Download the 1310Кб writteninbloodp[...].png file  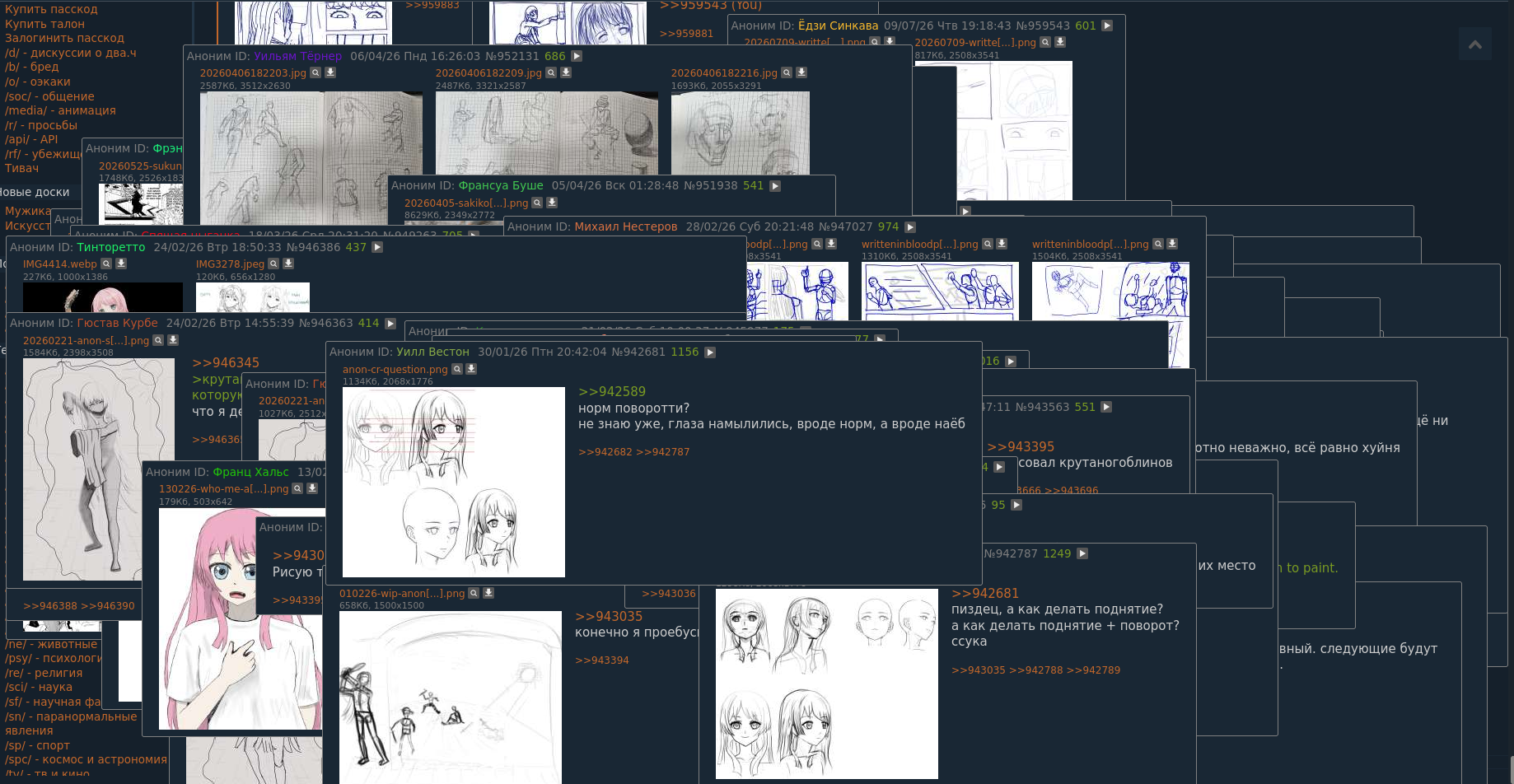pos(1002,244)
